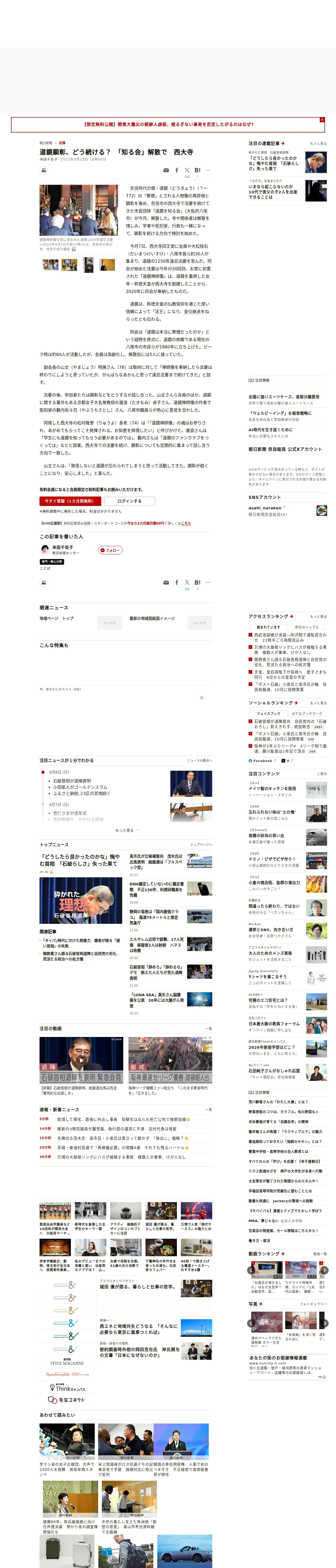Select the third small photo thumbnail under the article image

(88, 265)
